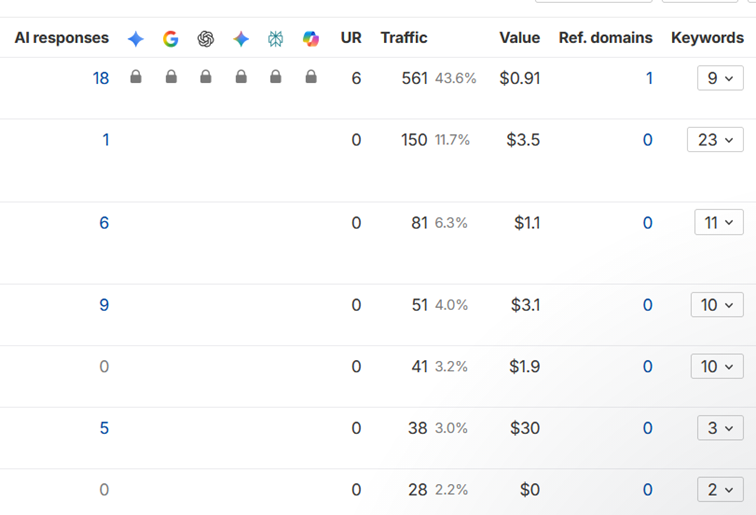Image resolution: width=756 pixels, height=515 pixels.
Task: Open keywords dropdown in the 51 traffic row
Action: (x=717, y=305)
